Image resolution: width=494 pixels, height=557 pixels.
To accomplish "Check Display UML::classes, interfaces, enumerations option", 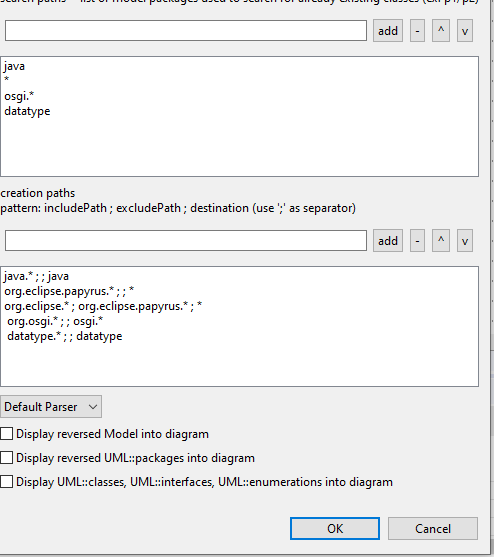I will click(7, 482).
